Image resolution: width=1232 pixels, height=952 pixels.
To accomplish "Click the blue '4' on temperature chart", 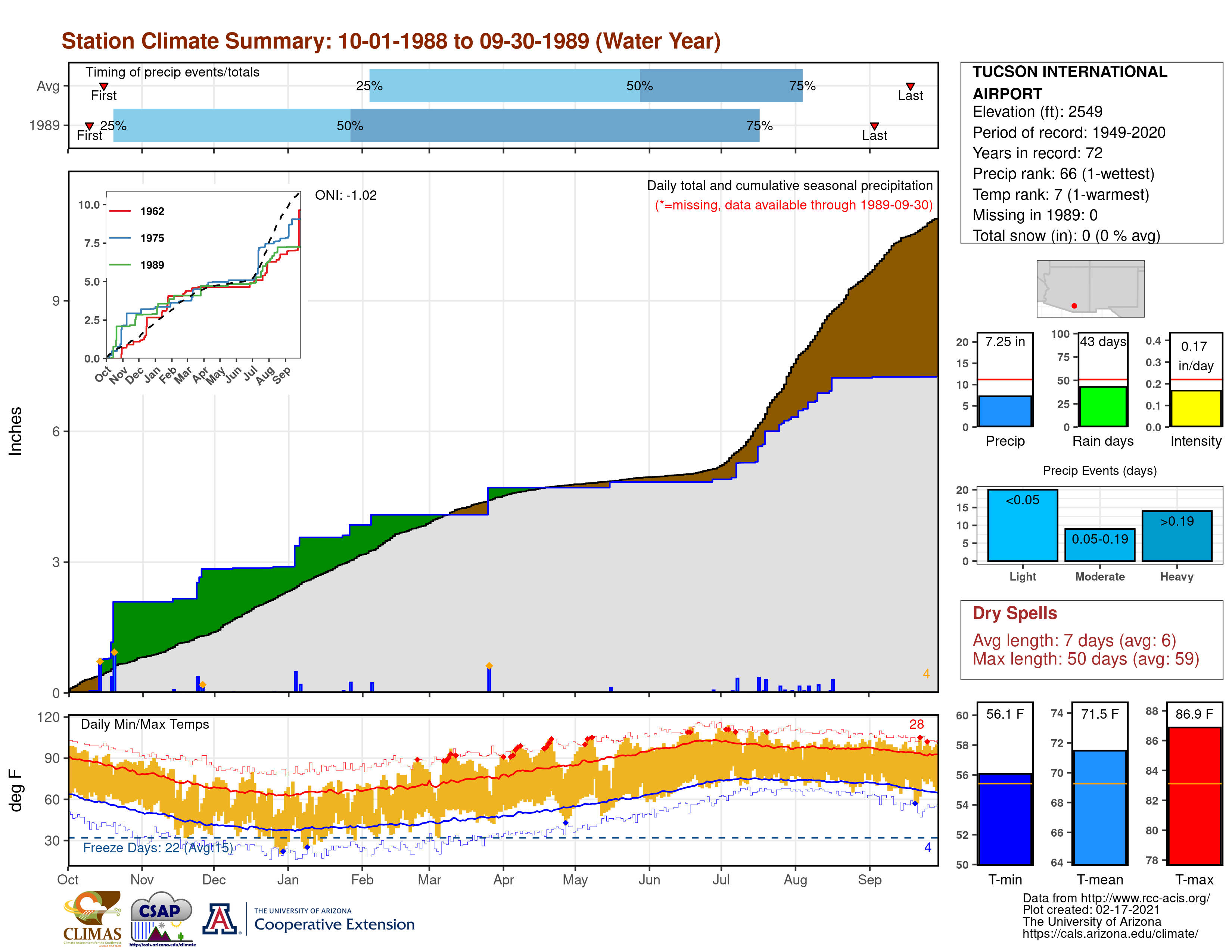I will click(927, 847).
